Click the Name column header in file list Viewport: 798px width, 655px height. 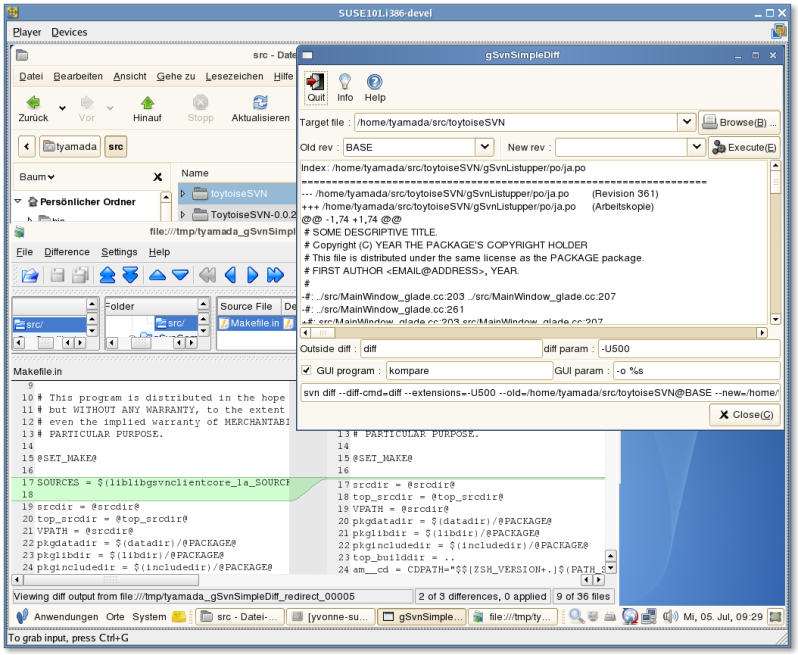click(195, 173)
